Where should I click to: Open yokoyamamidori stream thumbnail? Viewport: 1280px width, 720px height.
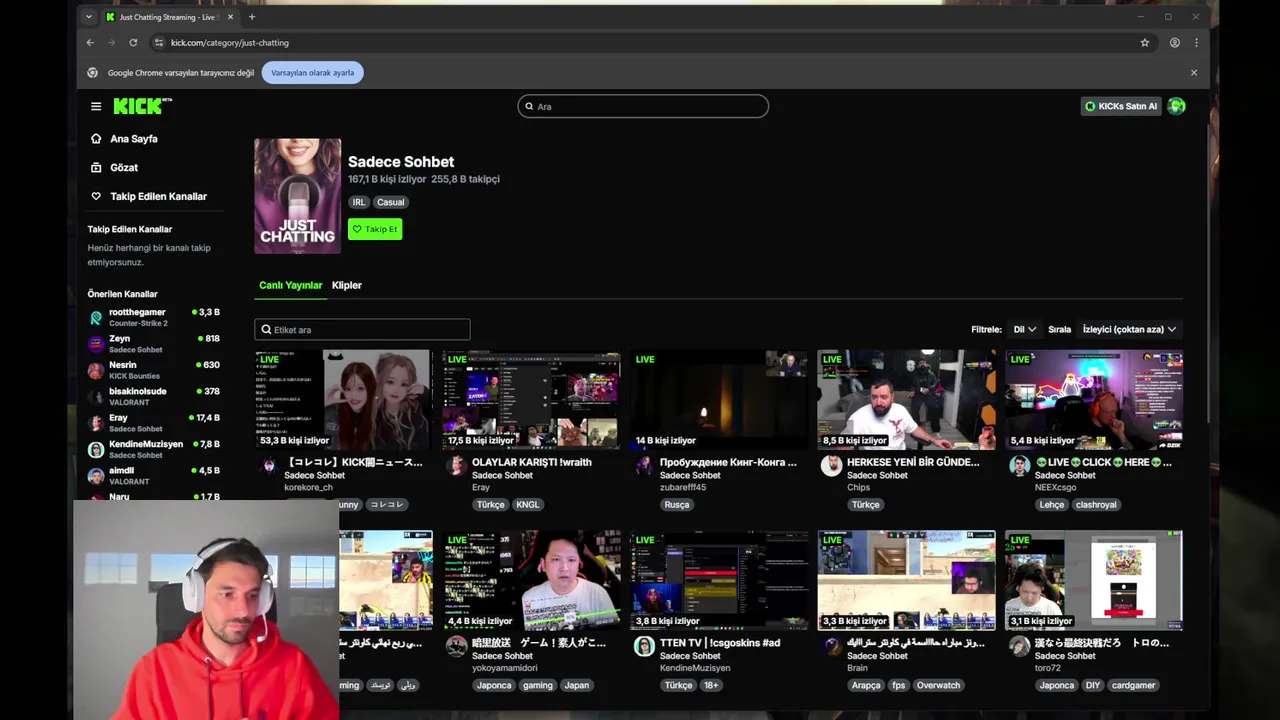pos(531,580)
